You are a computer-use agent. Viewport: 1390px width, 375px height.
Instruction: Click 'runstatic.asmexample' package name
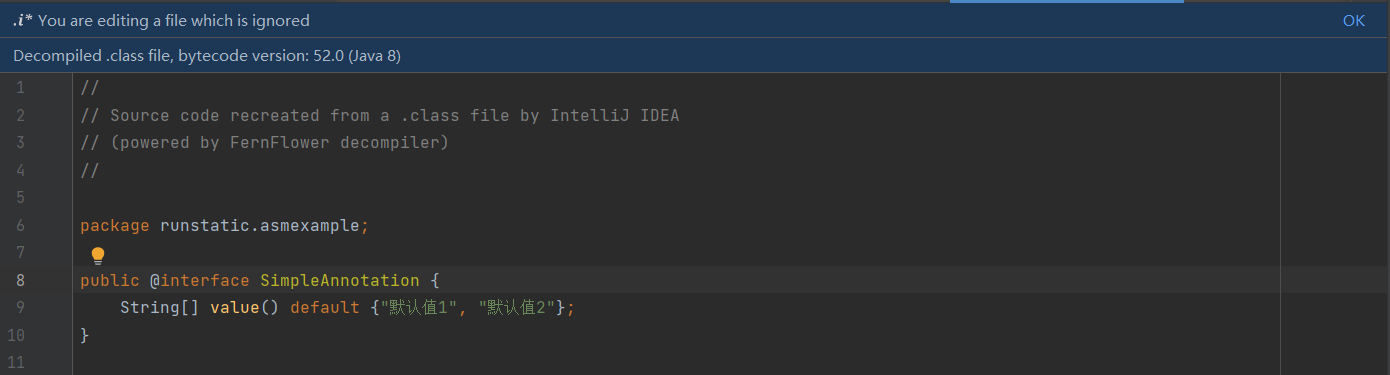point(260,226)
